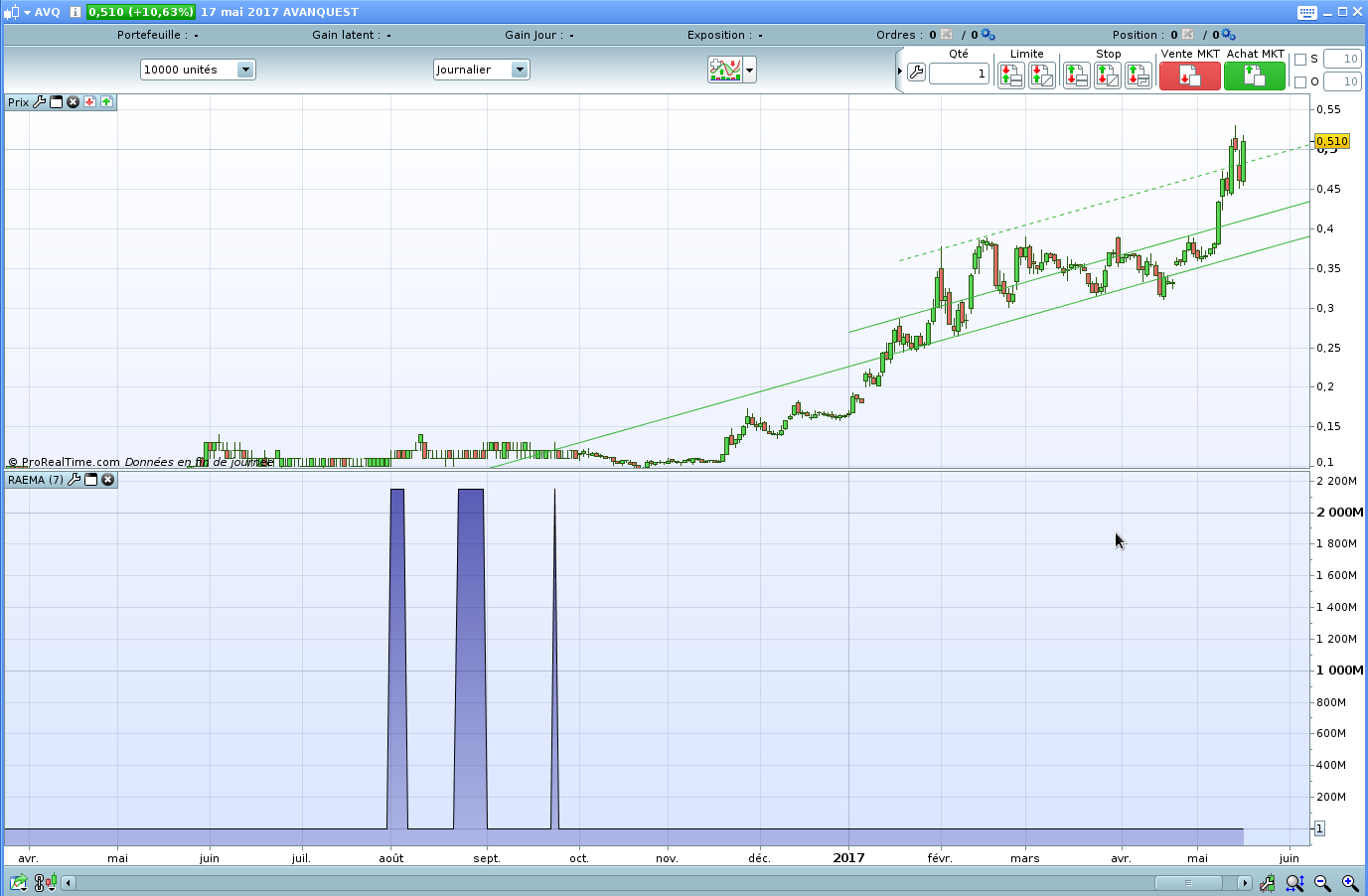The width and height of the screenshot is (1368, 896).
Task: Collapse the trading toolbar with the left arrow
Action: [900, 72]
